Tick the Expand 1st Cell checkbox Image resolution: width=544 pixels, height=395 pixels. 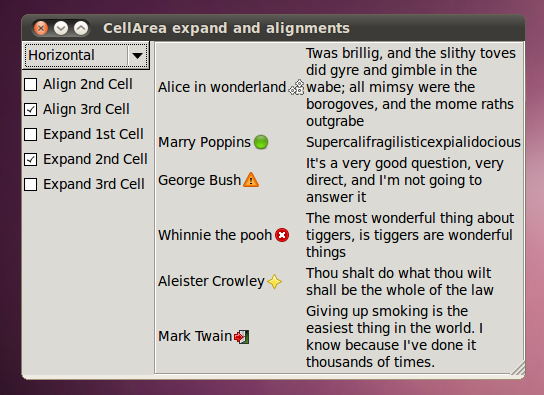pos(31,134)
